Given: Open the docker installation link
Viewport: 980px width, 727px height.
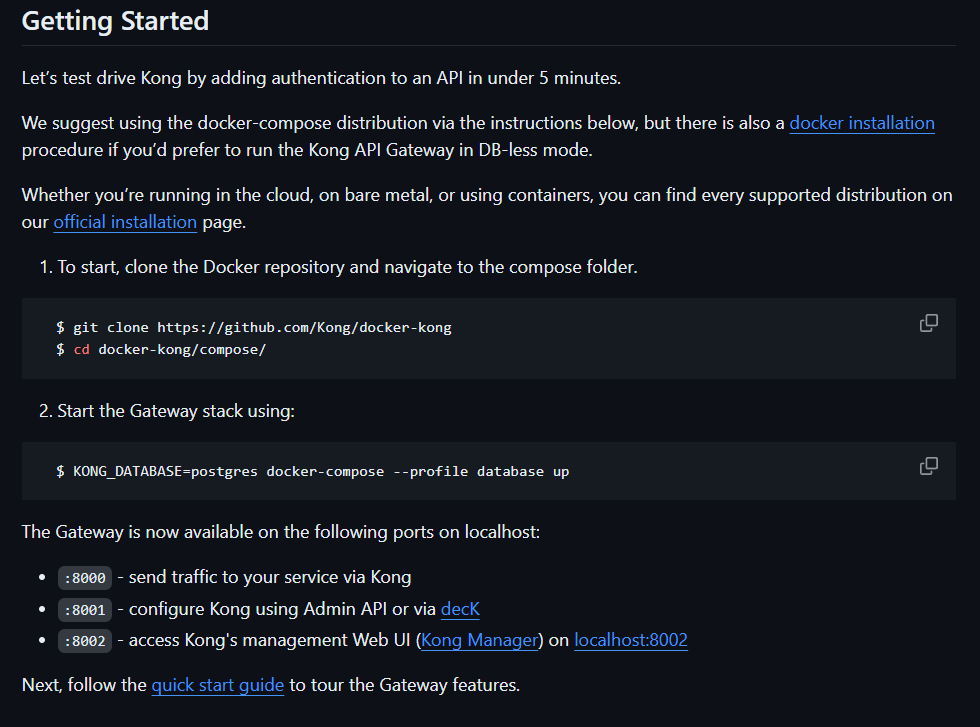Looking at the screenshot, I should [x=862, y=123].
